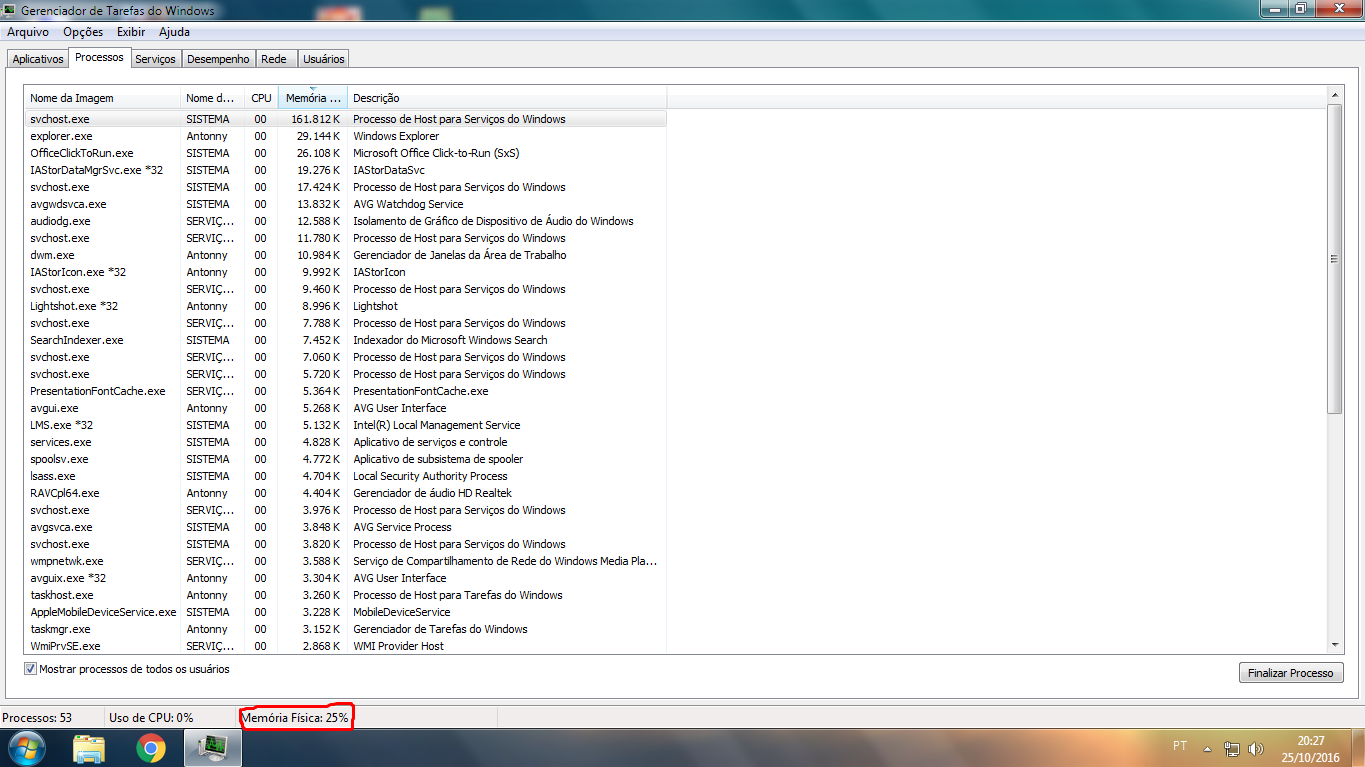This screenshot has height=767, width=1365.
Task: Select IAStorDataMgrSvc.exe *32 row
Action: tap(345, 170)
